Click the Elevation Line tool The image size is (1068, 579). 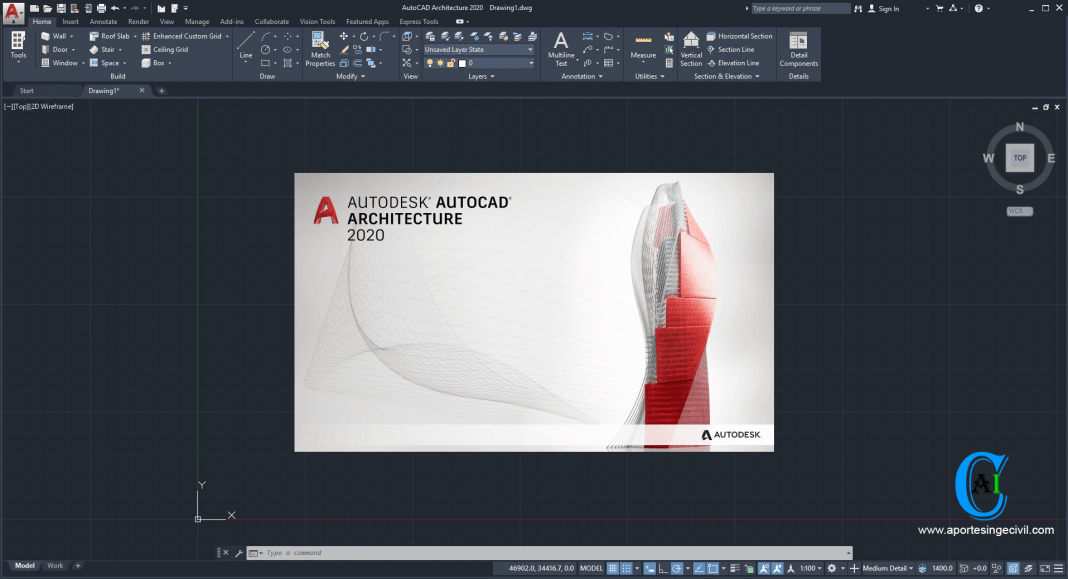coord(733,63)
